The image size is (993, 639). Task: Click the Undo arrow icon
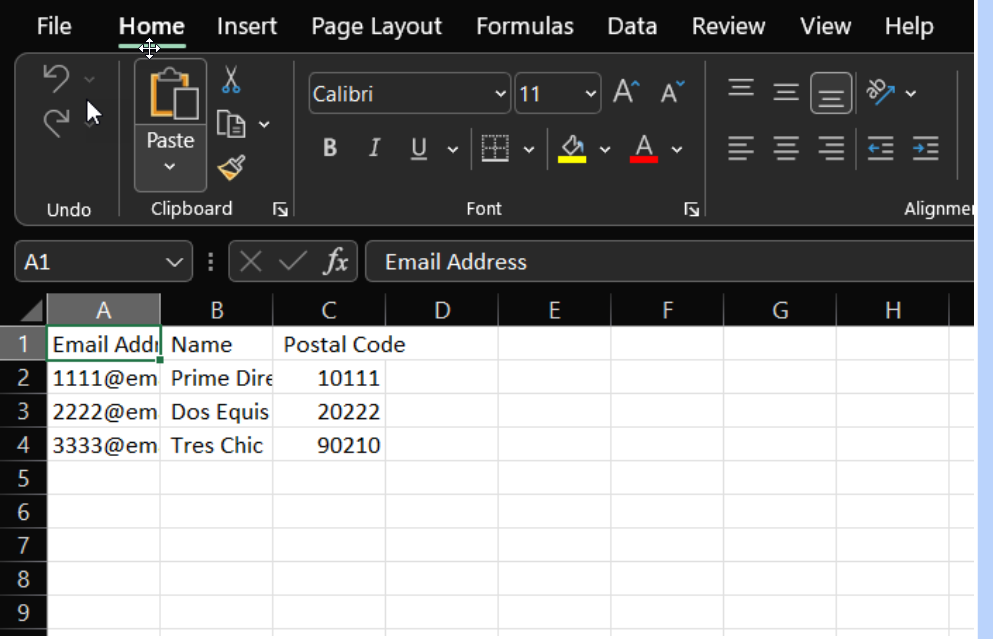pos(57,76)
